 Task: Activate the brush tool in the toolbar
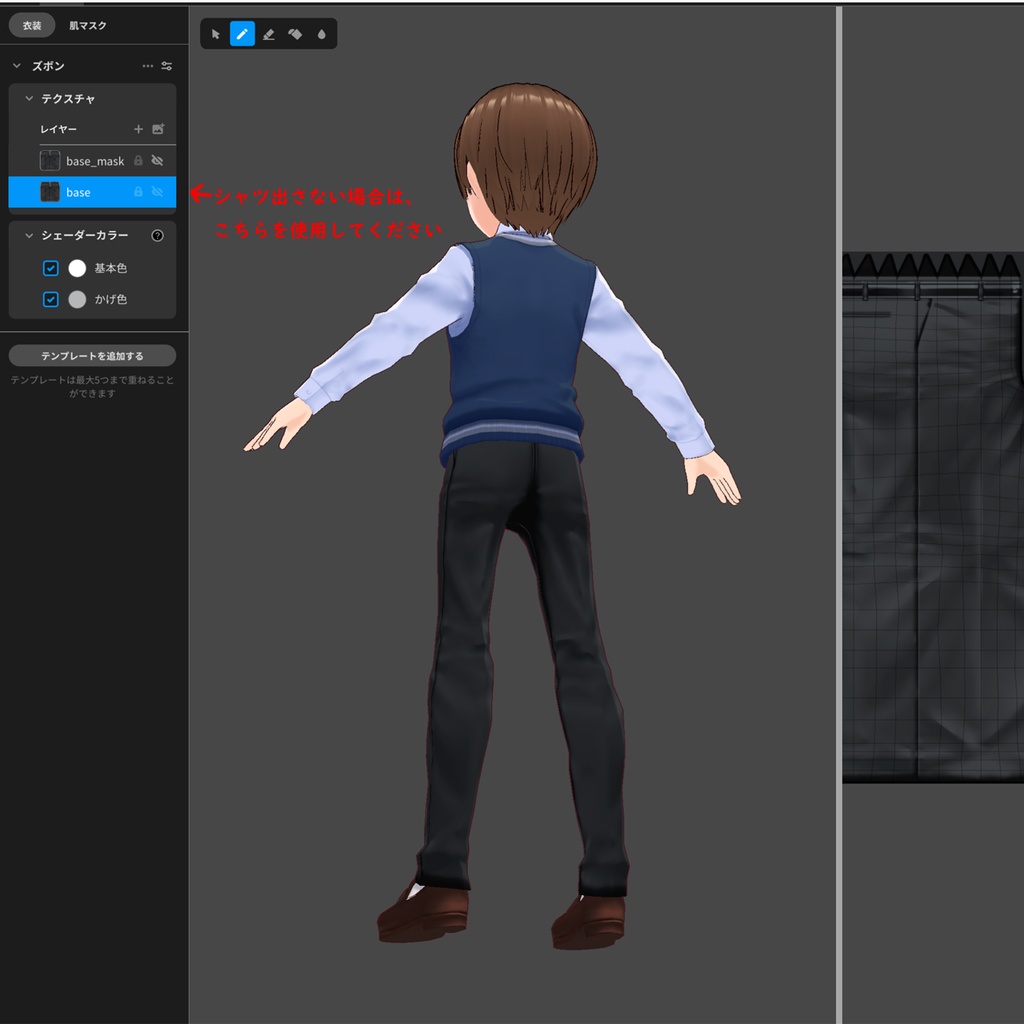click(242, 33)
